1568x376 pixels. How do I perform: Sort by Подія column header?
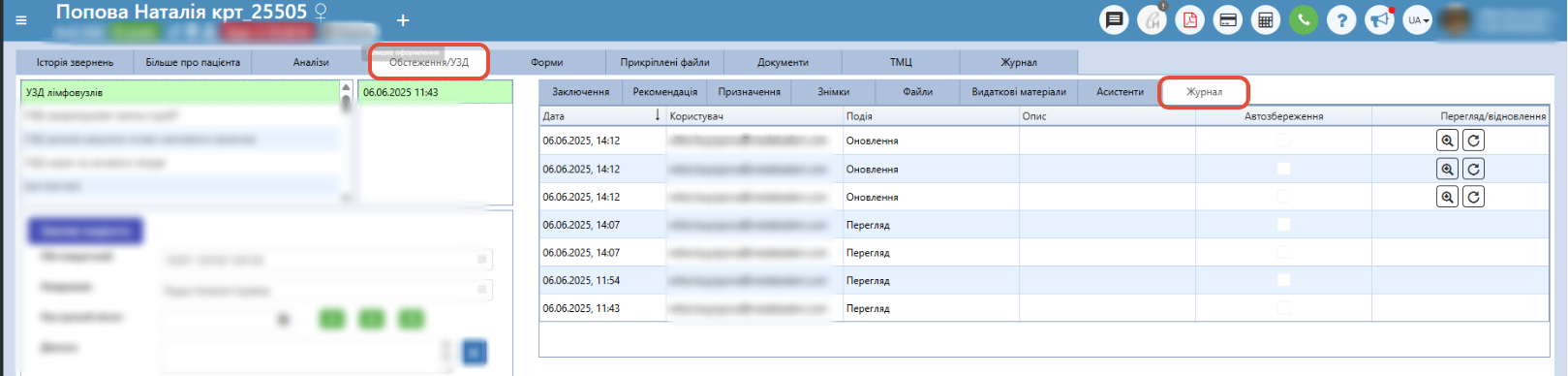point(931,116)
